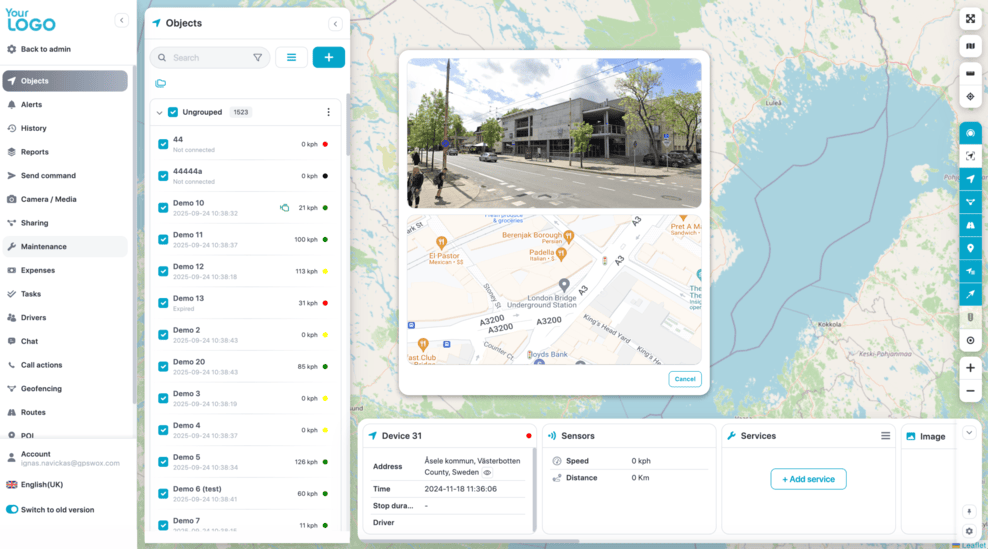Image resolution: width=988 pixels, height=549 pixels.
Task: Open Drivers menu item
Action: 65,318
